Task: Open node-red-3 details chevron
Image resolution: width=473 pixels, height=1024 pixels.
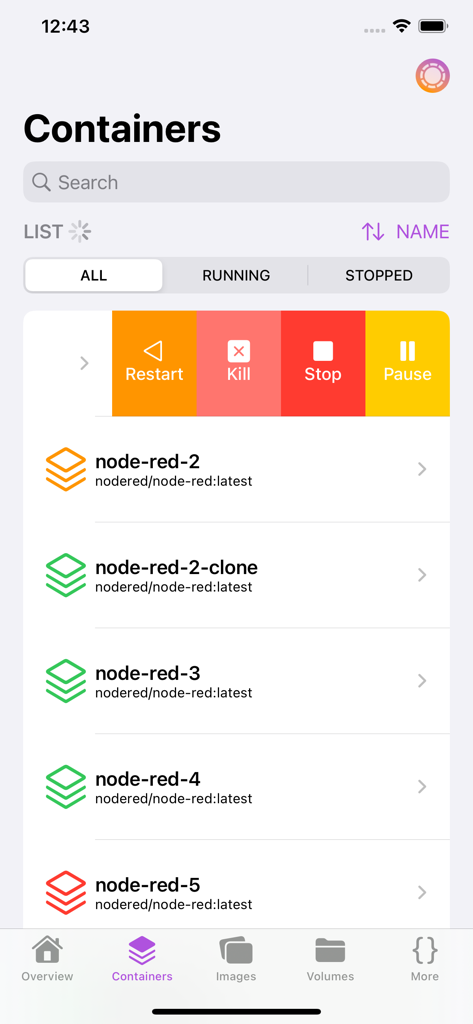Action: click(x=422, y=680)
